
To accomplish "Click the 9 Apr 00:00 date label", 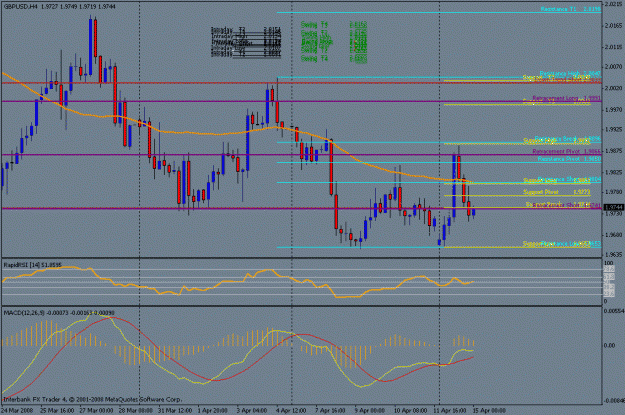I will tap(369, 410).
